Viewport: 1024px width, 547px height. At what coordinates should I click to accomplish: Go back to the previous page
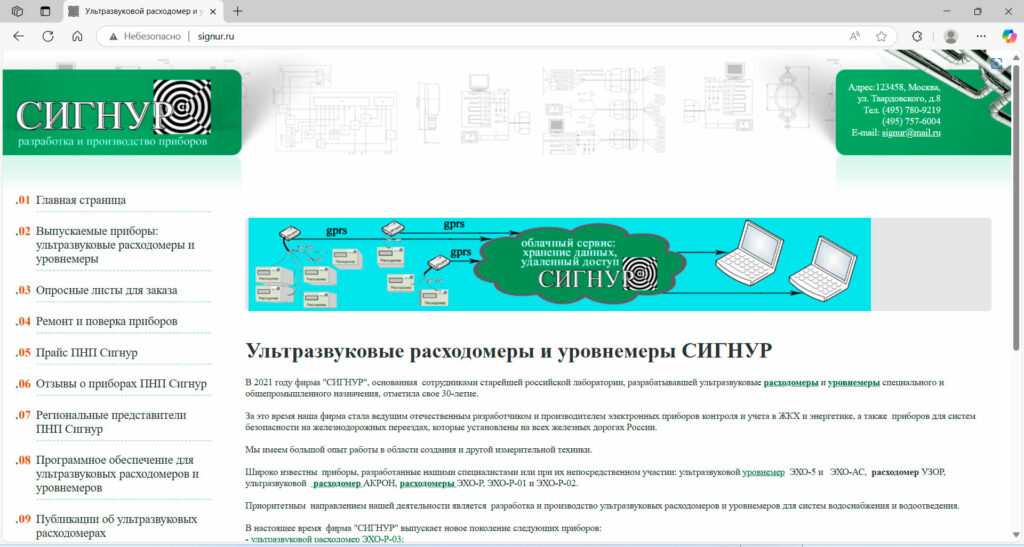point(18,37)
